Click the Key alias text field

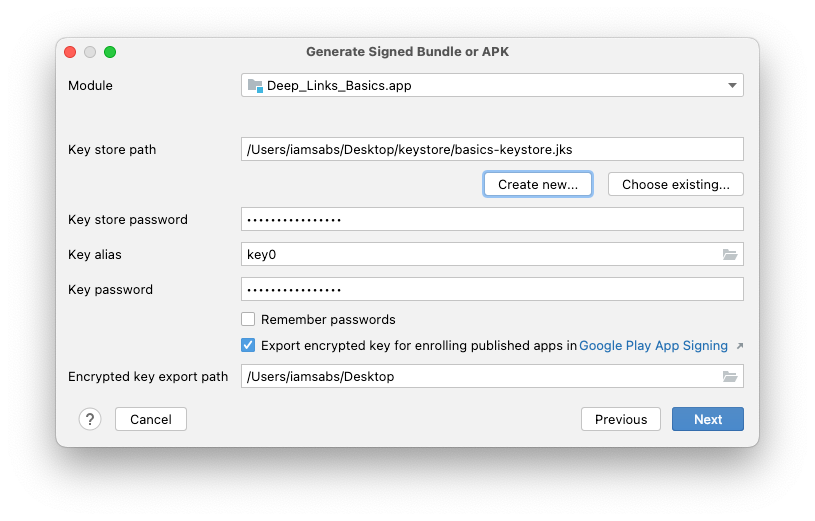point(480,255)
